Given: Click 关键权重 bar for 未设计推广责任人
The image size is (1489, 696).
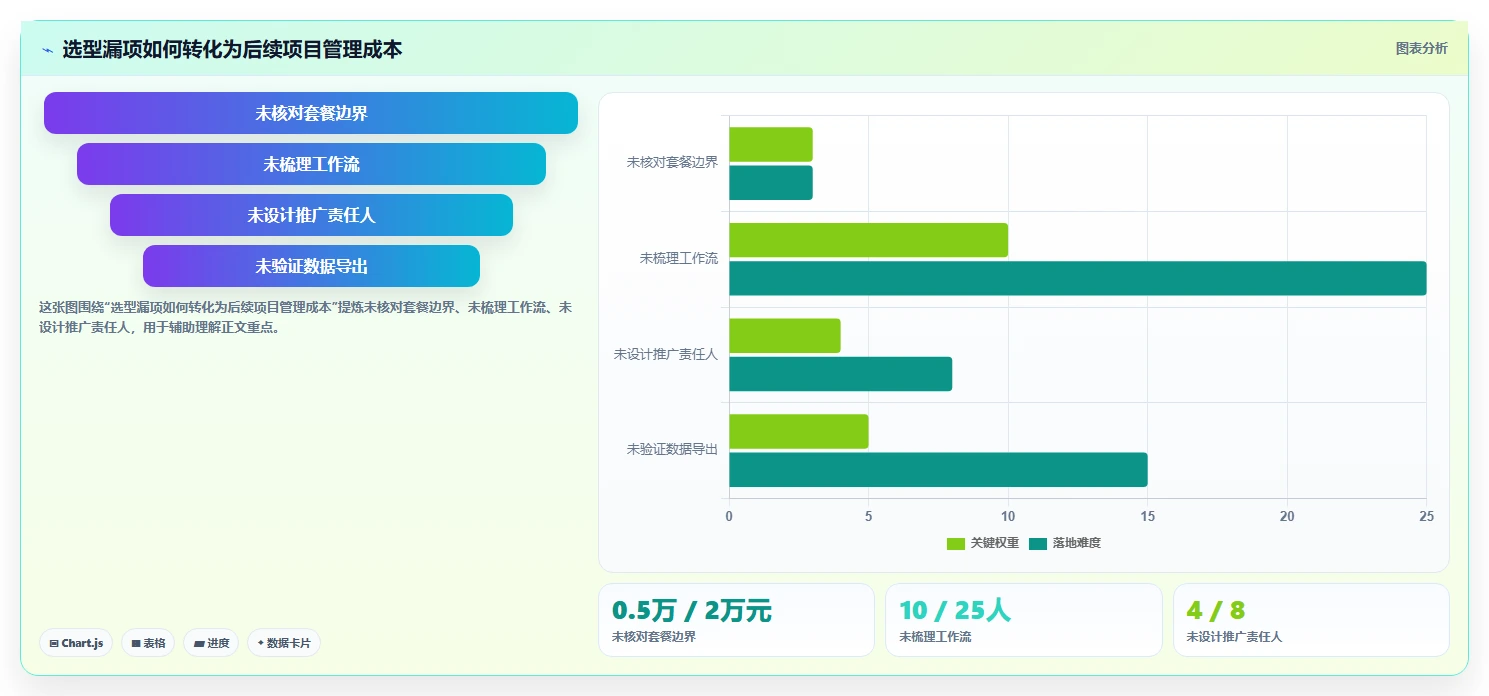Looking at the screenshot, I should pos(785,336).
